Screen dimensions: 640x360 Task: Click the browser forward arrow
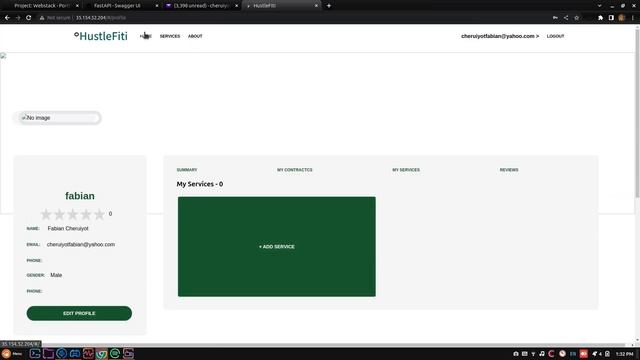click(x=18, y=18)
